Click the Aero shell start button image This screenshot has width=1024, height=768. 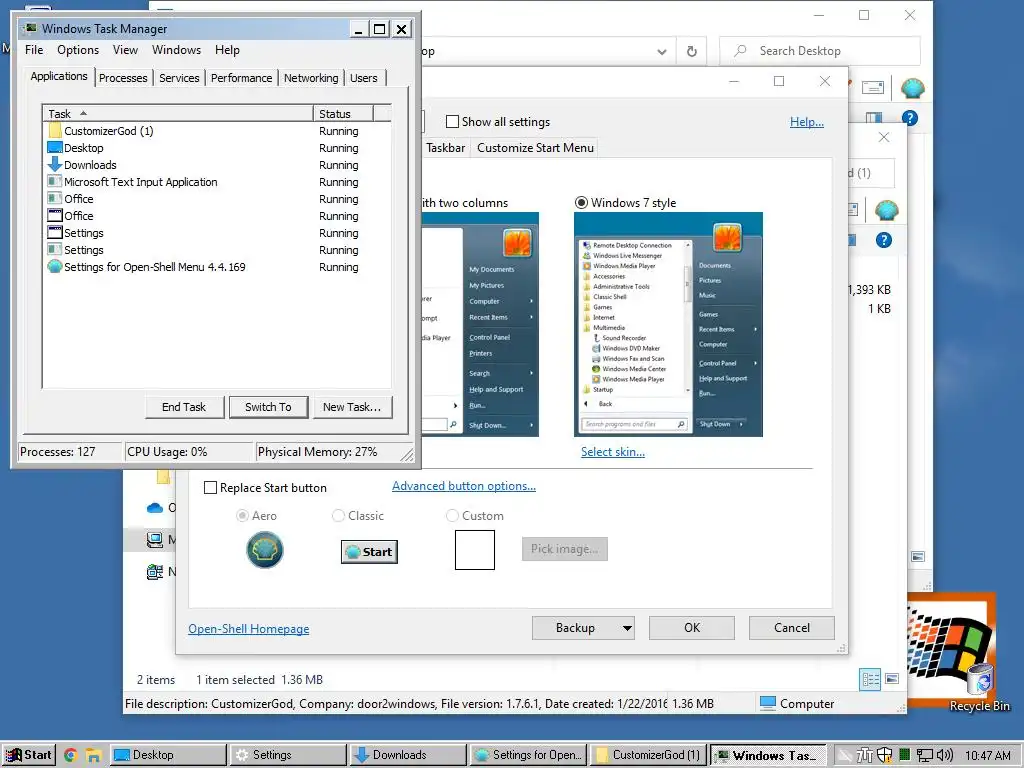[x=264, y=550]
